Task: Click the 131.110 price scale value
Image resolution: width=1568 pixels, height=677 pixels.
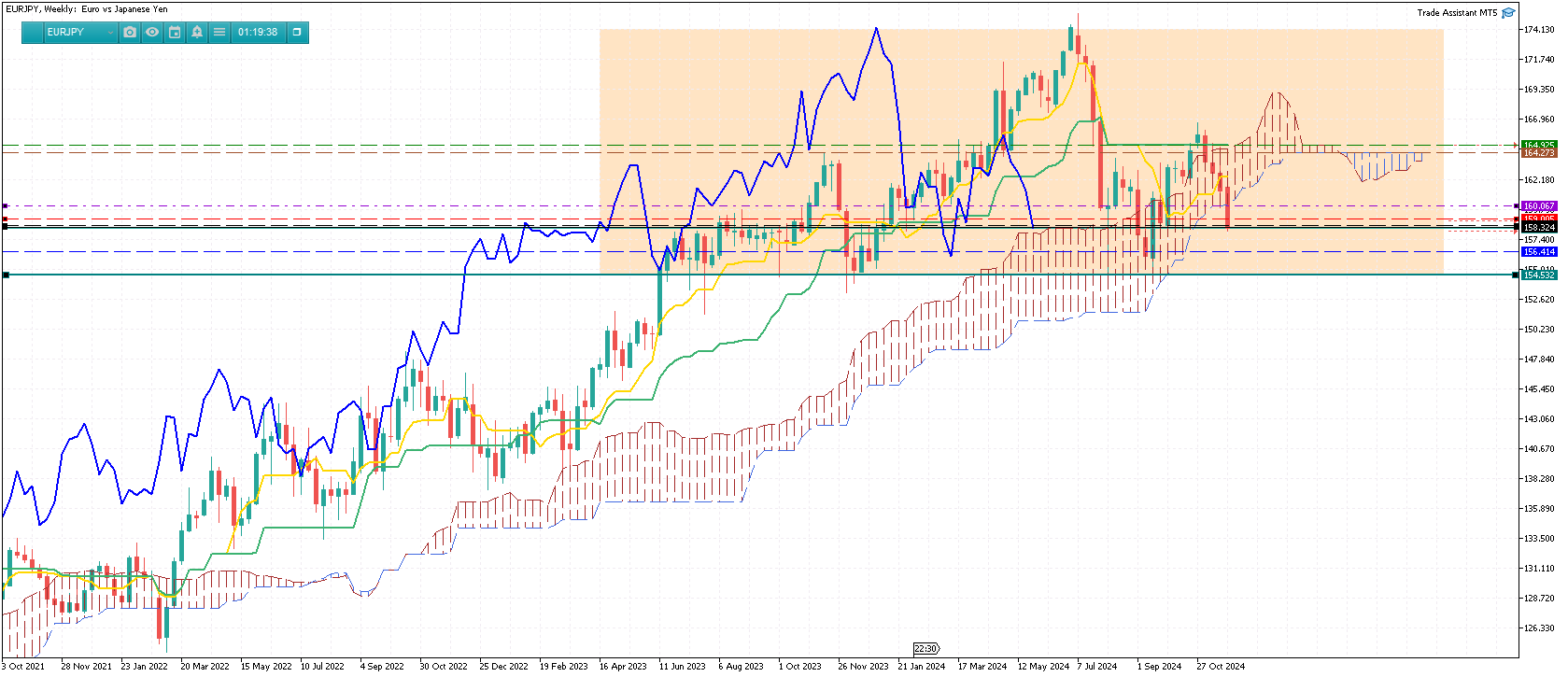Action: pyautogui.click(x=1539, y=569)
